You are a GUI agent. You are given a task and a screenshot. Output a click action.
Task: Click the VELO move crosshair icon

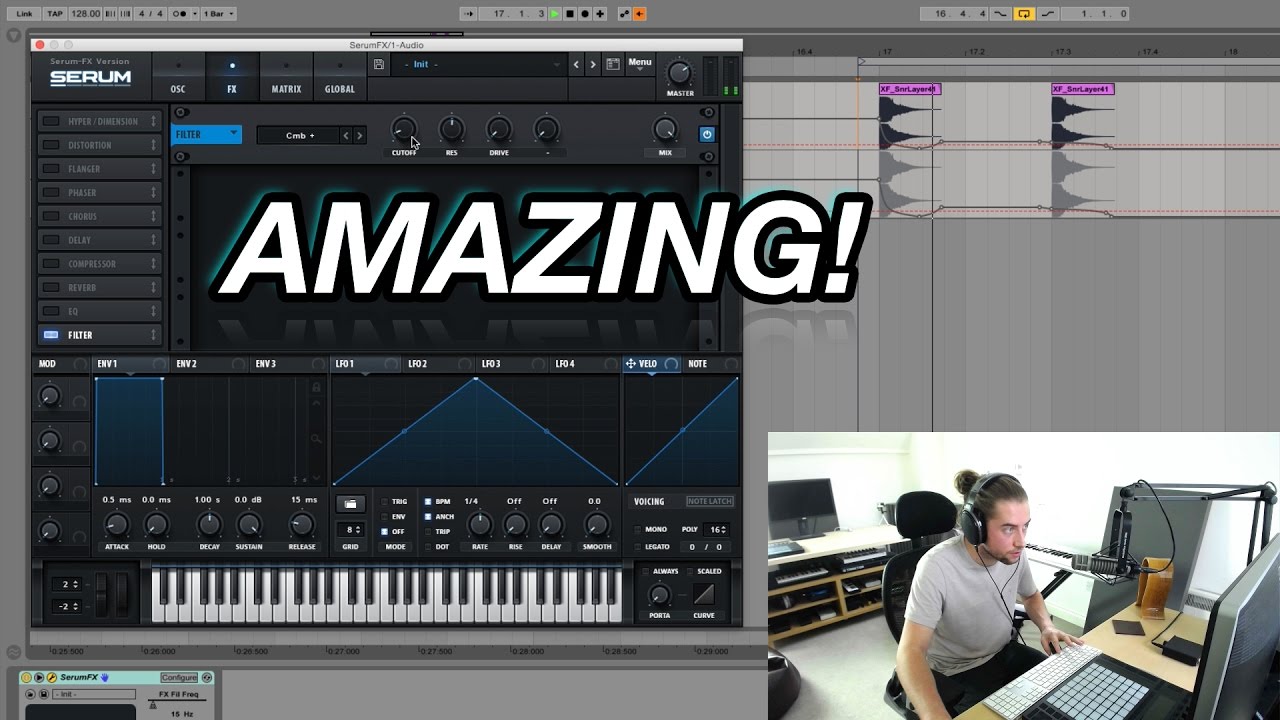631,364
